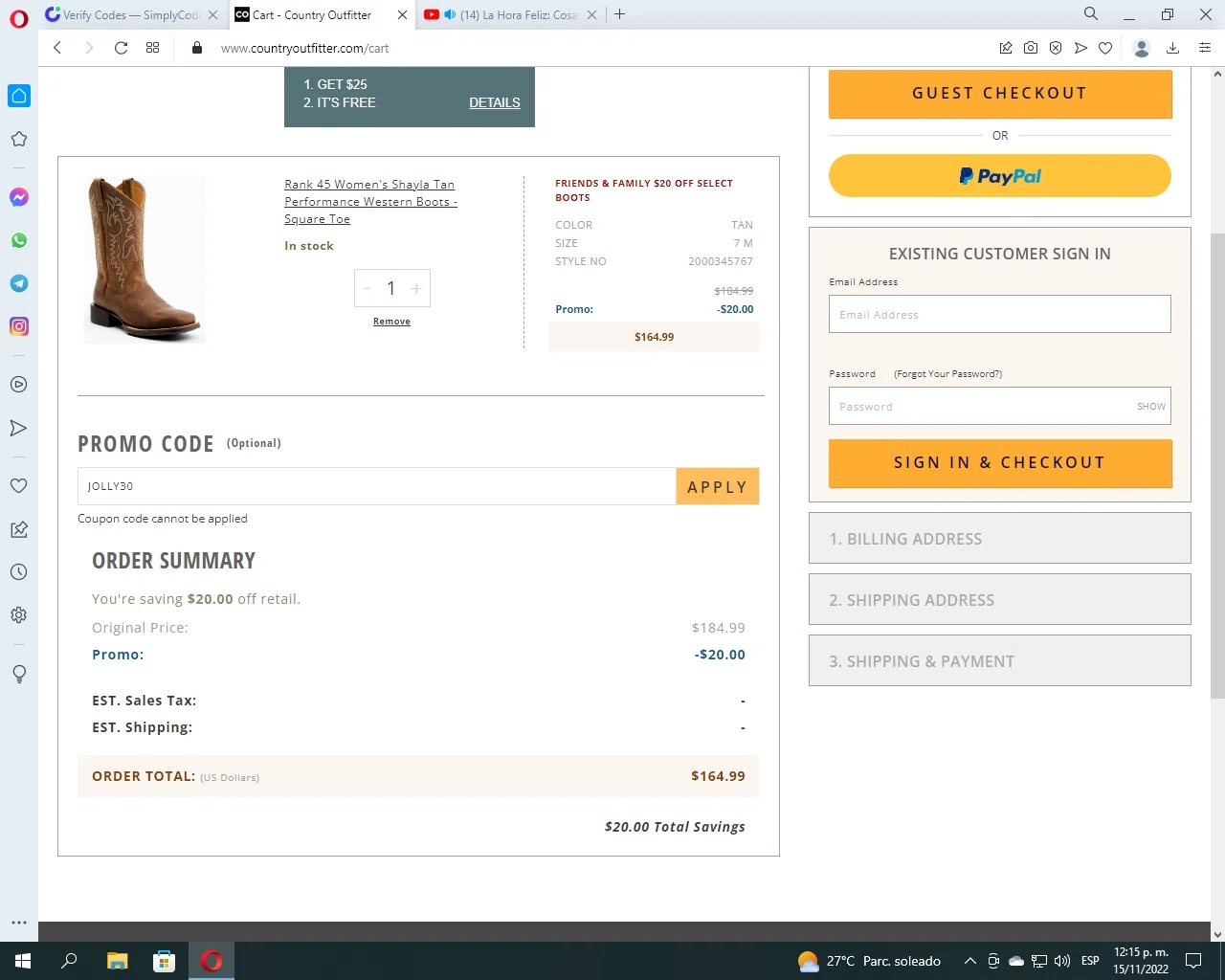Click boot product thumbnail
This screenshot has width=1225, height=980.
(145, 259)
